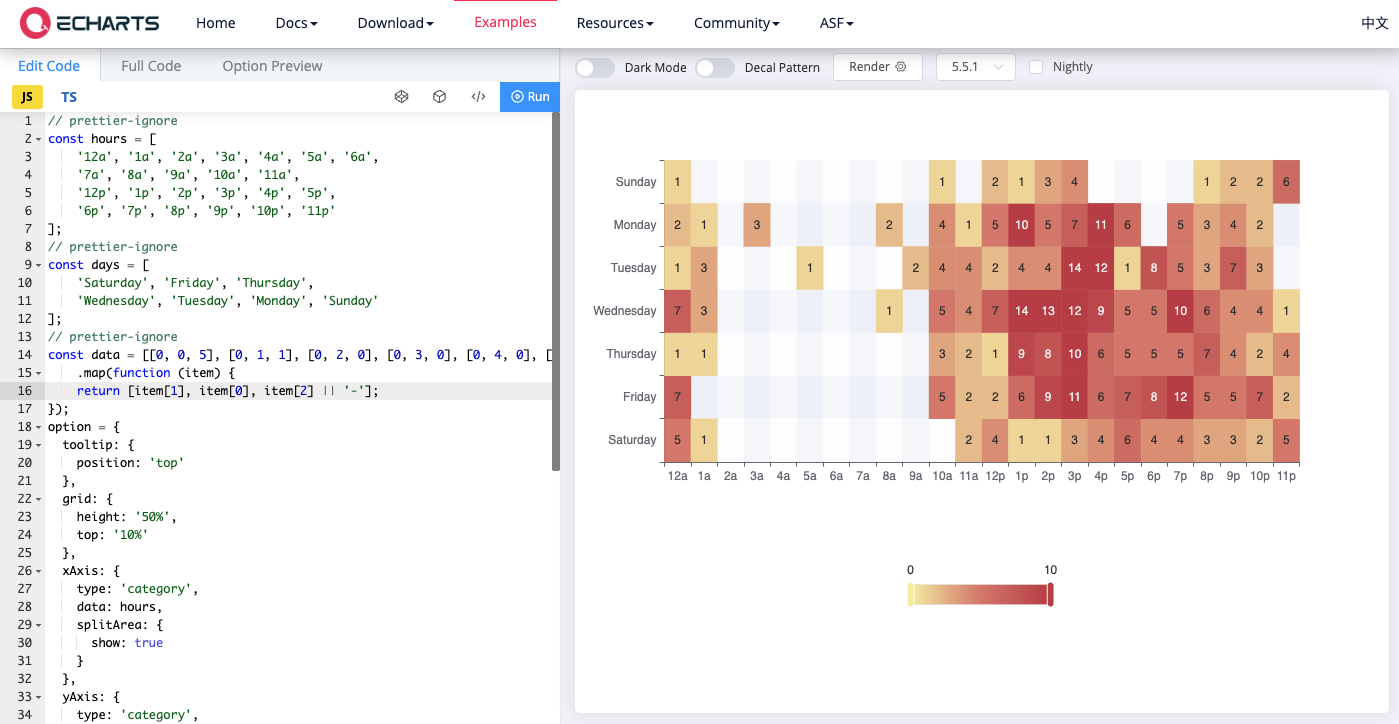Open the 5.5.1 version dropdown
This screenshot has width=1399, height=724.
[975, 67]
